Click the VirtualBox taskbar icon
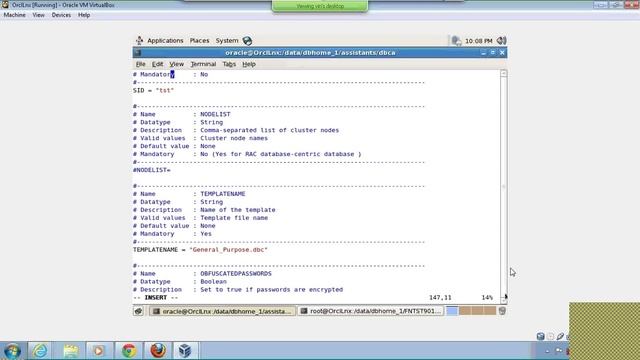The width and height of the screenshot is (640, 360). pyautogui.click(x=185, y=351)
